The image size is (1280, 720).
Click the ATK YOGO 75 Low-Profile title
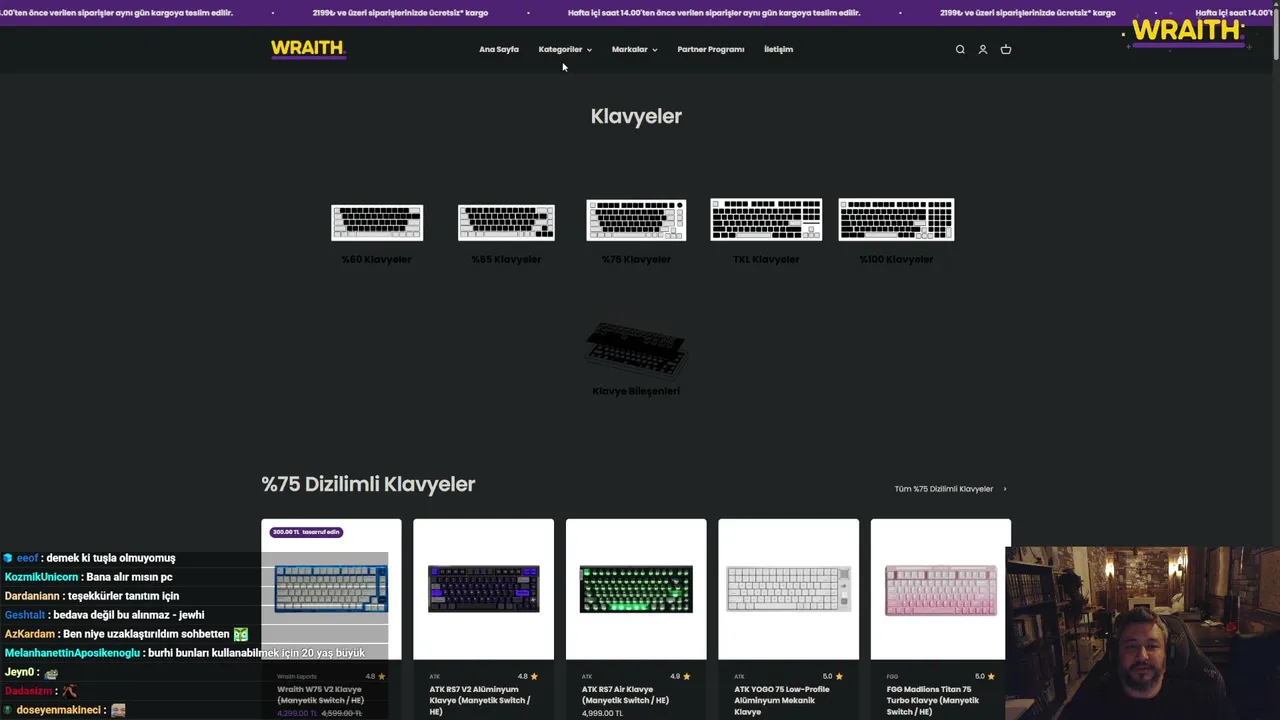[x=783, y=700]
